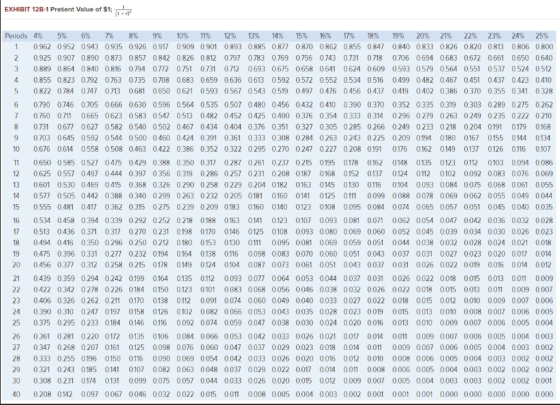
Task: Select 0.386 for period 10 at 10%
Action: (x=185, y=149)
